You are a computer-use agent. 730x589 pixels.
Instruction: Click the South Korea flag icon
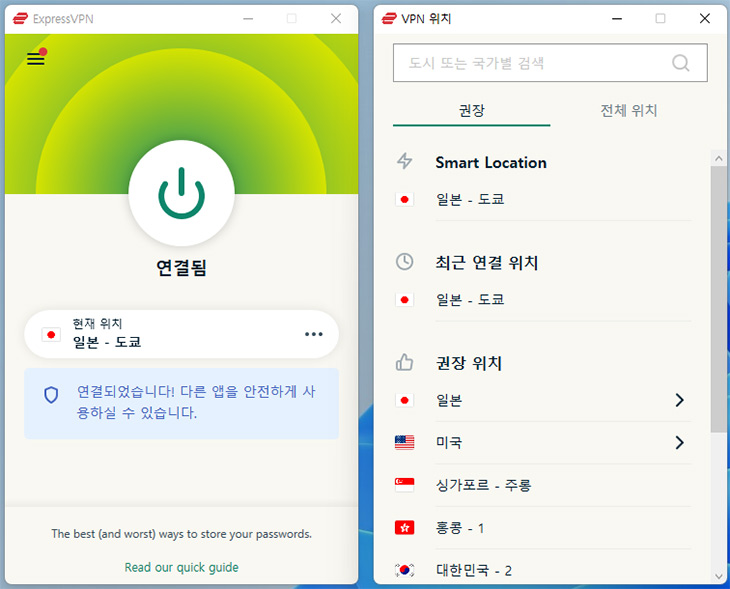tap(404, 570)
